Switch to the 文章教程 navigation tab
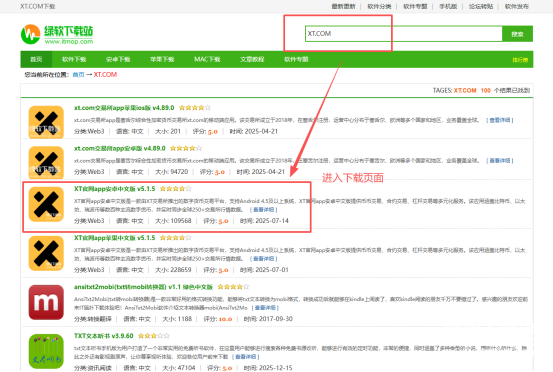Image resolution: width=553 pixels, height=372 pixels. pyautogui.click(x=252, y=59)
